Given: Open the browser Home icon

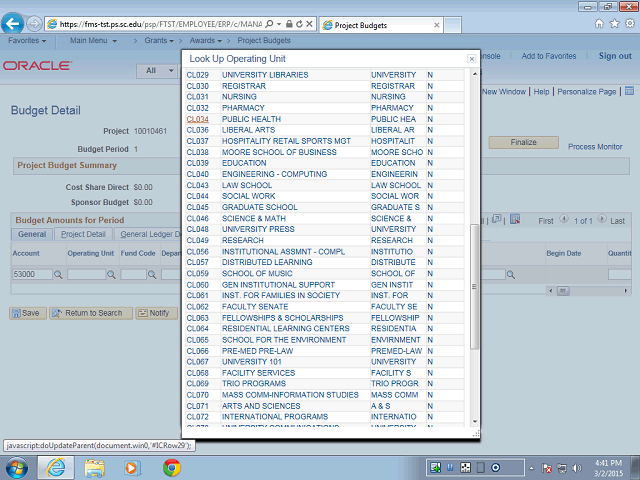Looking at the screenshot, I should [599, 24].
